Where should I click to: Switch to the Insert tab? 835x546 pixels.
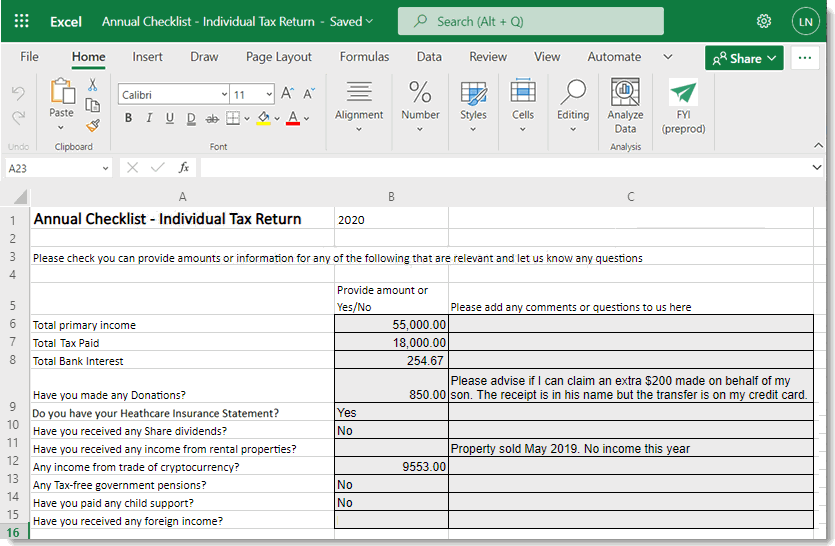tap(148, 56)
